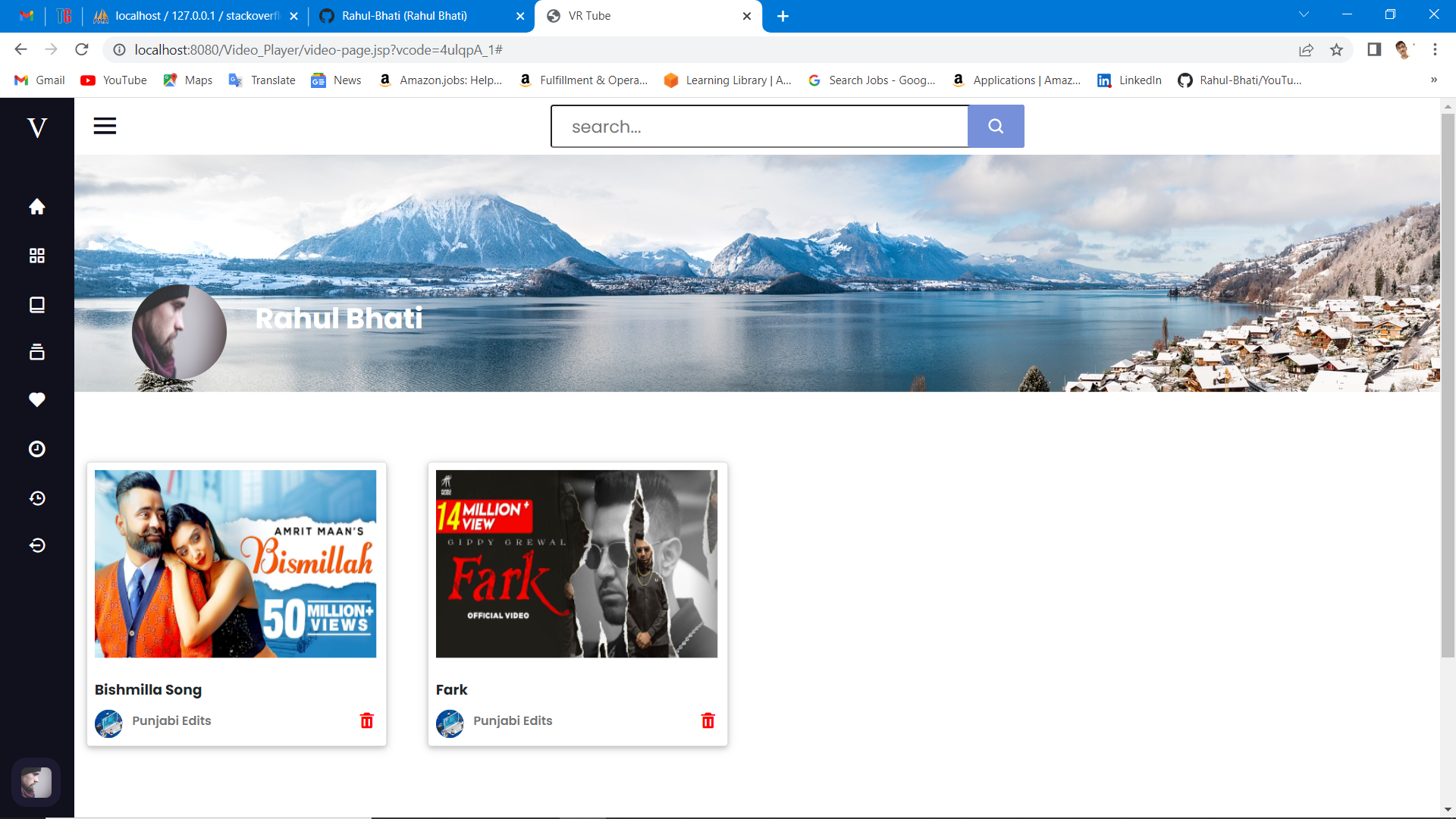This screenshot has height=819, width=1456.
Task: Expand hidden bookmarks chevron
Action: 1433,80
